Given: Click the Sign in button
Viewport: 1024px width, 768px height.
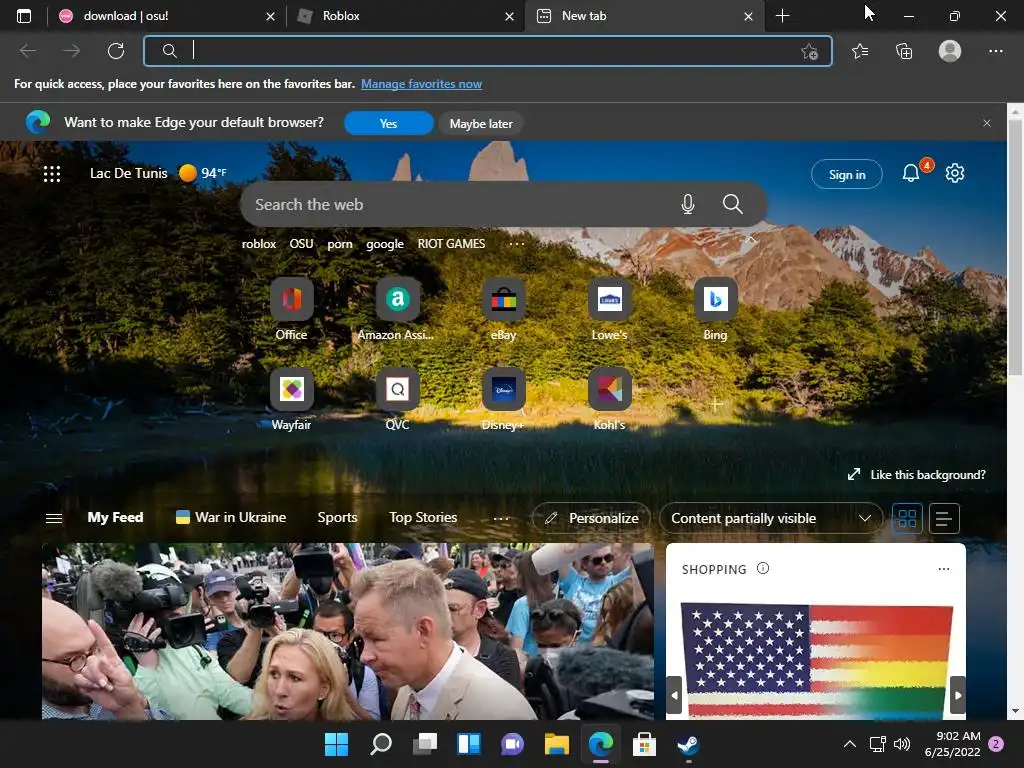Looking at the screenshot, I should tap(847, 174).
